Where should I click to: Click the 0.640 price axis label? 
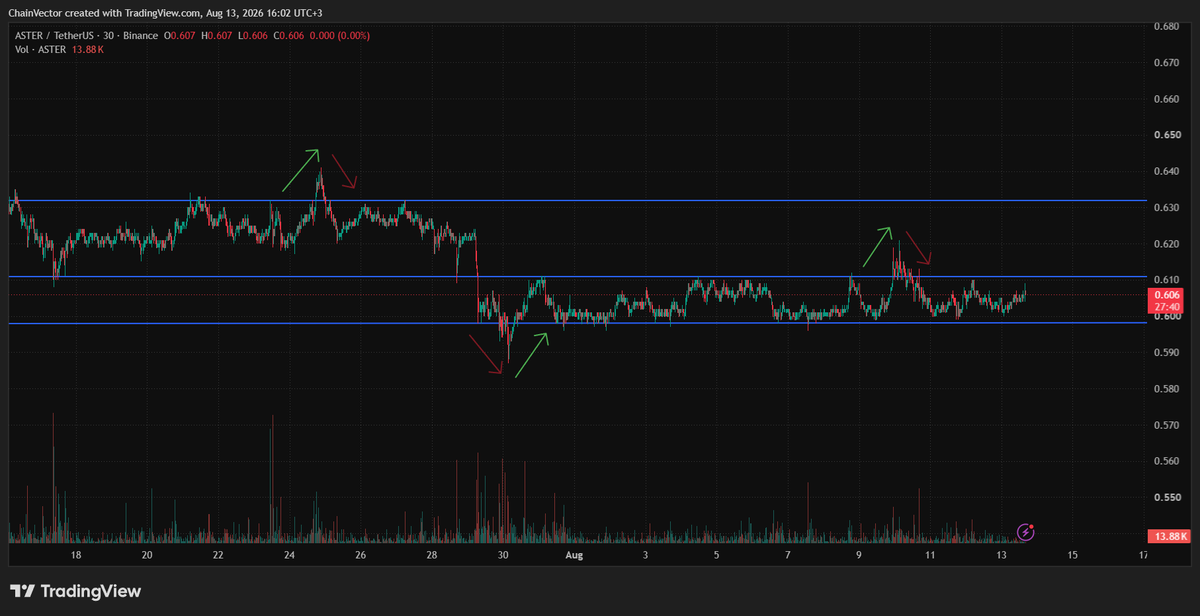pos(1167,171)
